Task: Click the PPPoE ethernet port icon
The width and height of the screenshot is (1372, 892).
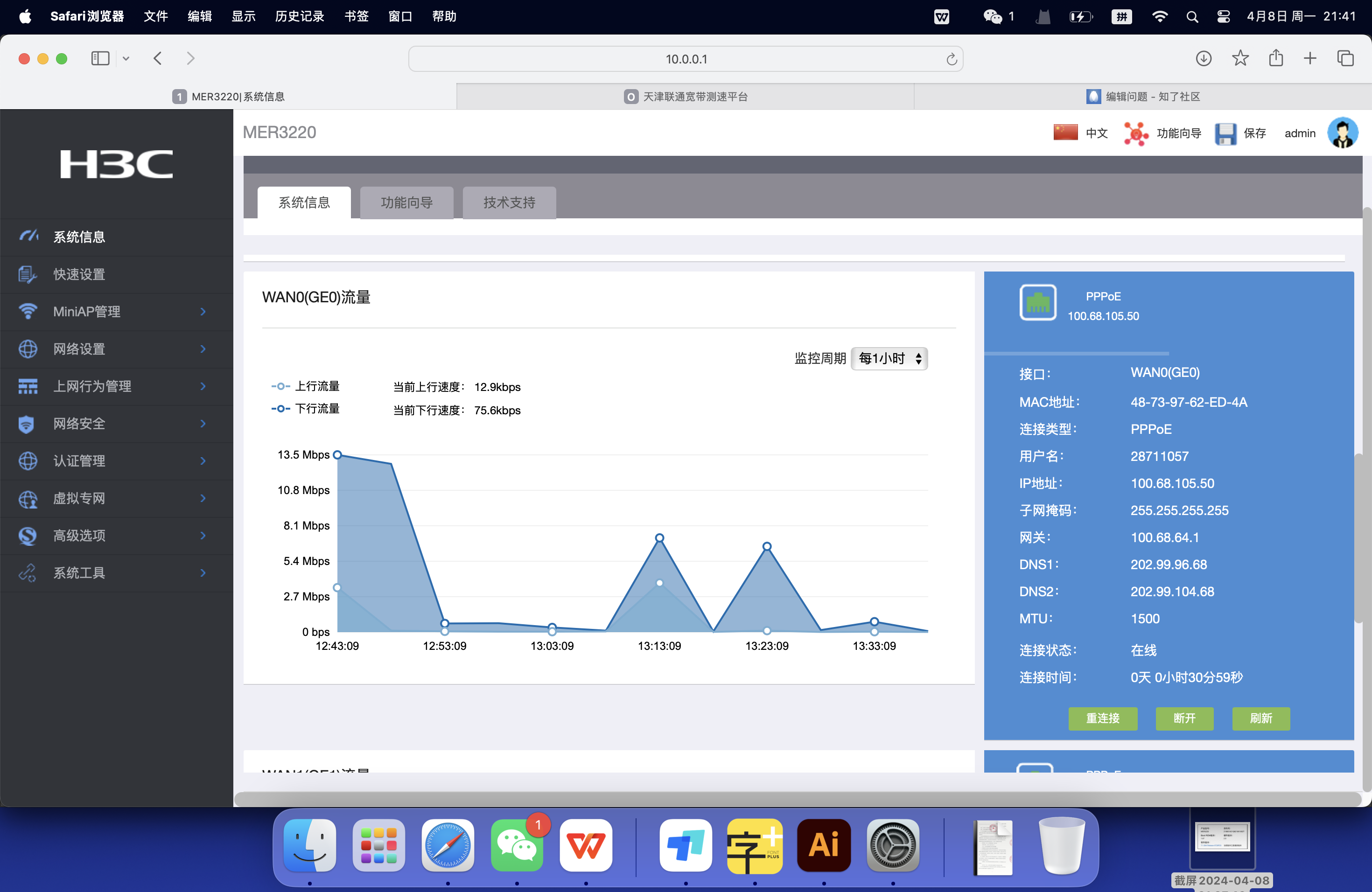Action: click(1038, 302)
